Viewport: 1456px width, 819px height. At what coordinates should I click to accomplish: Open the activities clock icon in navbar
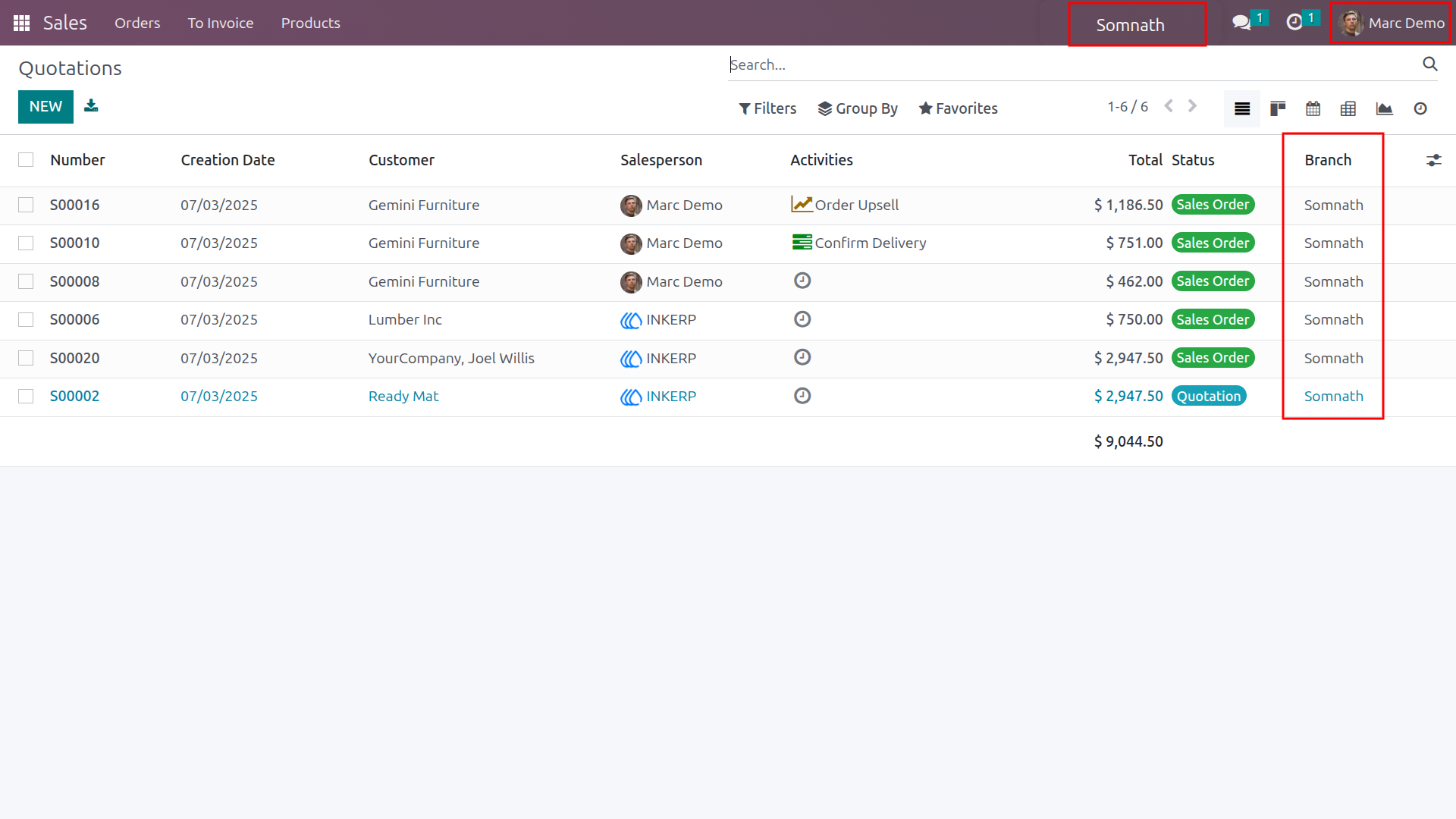click(x=1294, y=23)
